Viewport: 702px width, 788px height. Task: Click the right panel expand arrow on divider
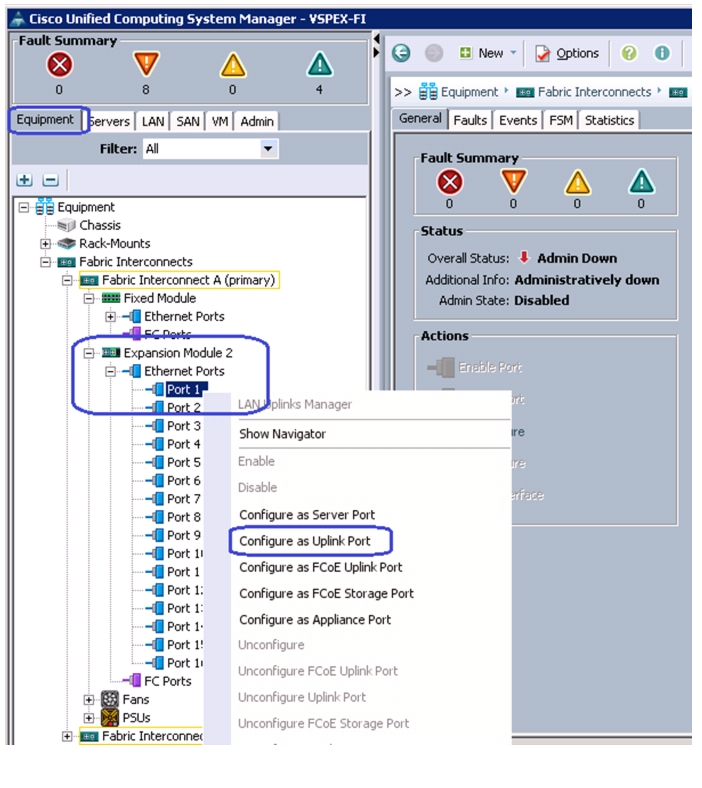376,52
